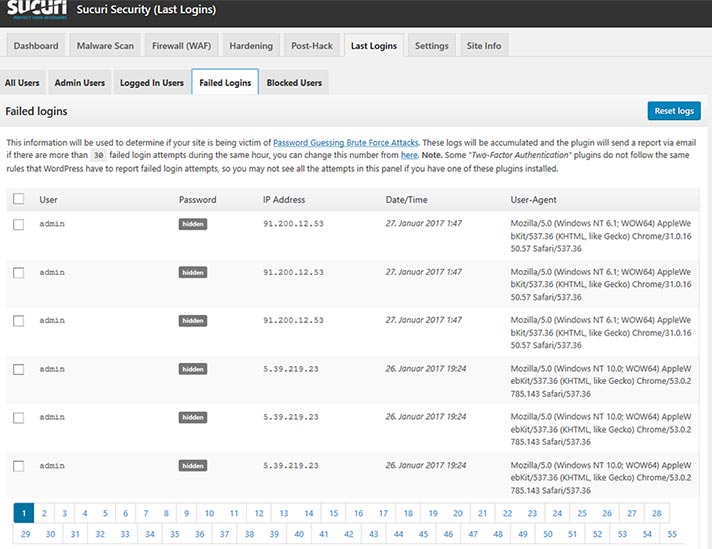Check the first 91.200.12.53 row checkbox
This screenshot has height=549, width=712.
(x=19, y=224)
